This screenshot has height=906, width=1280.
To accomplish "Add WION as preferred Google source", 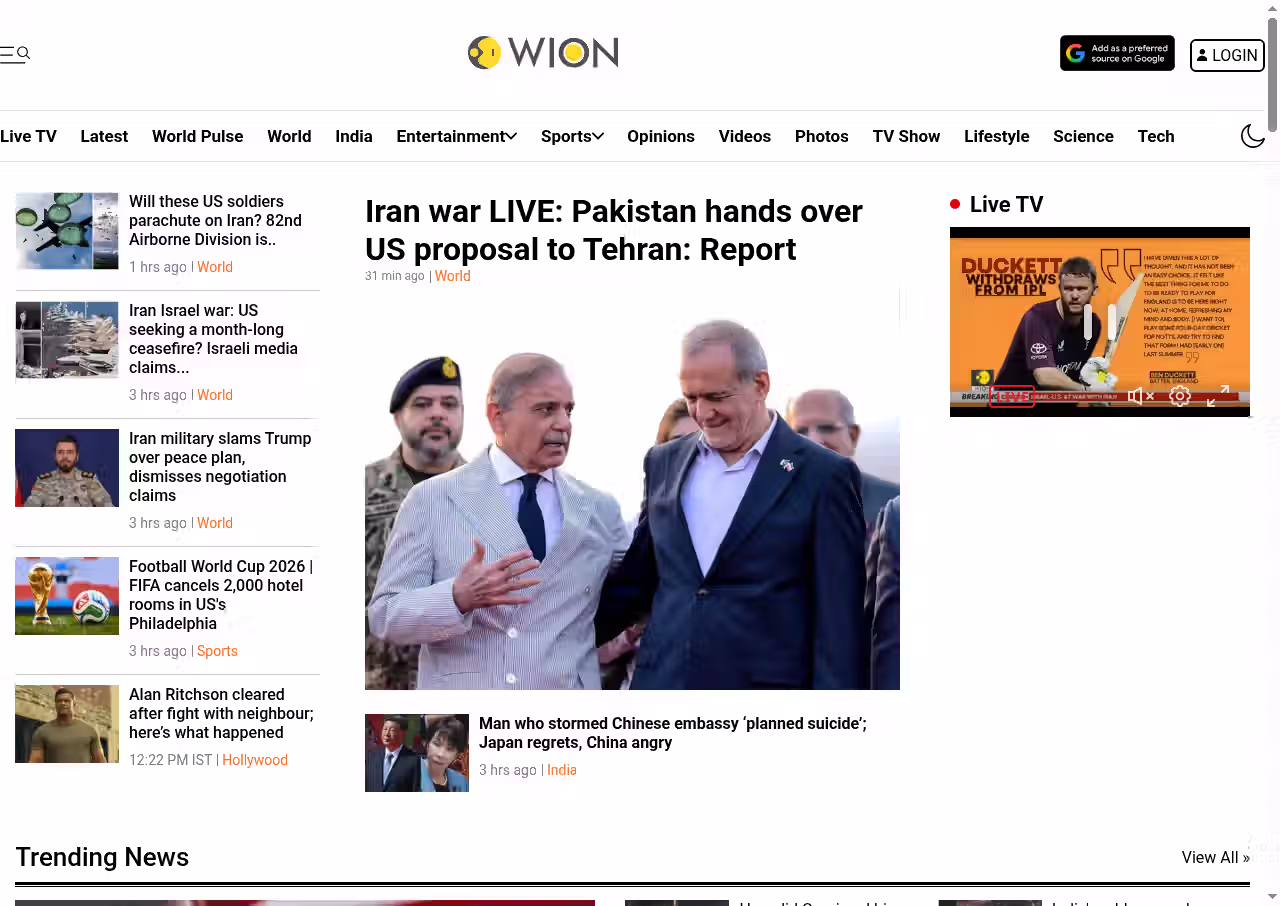I will point(1117,53).
